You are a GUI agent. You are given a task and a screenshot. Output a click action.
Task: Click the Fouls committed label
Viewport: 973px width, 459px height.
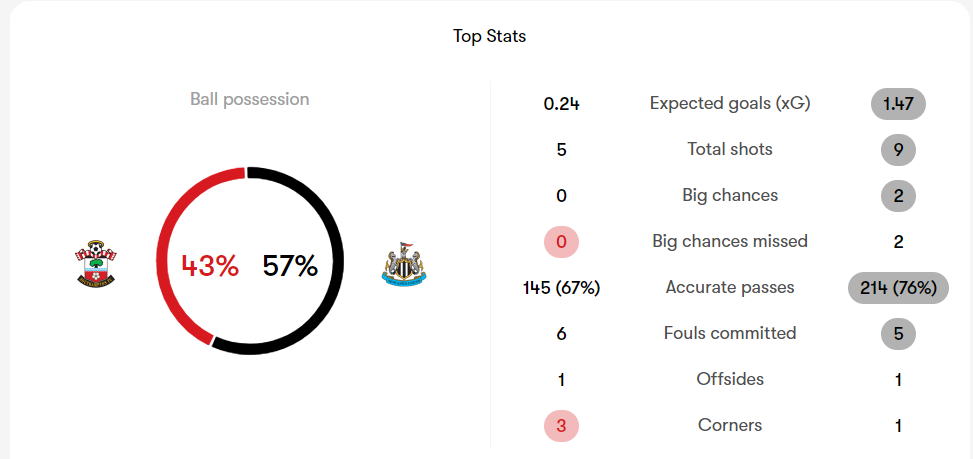730,333
